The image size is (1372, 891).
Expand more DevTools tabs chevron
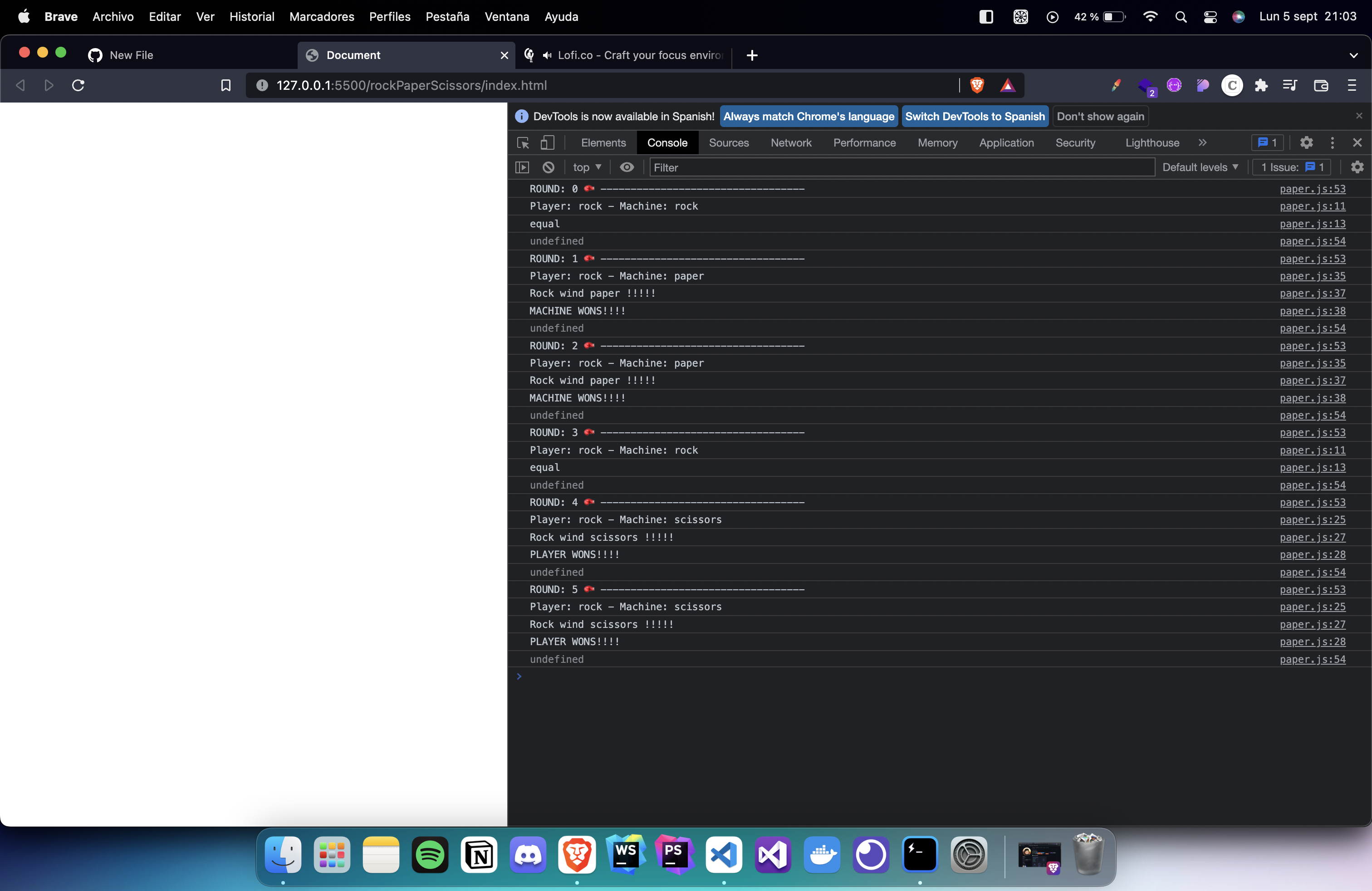1202,142
